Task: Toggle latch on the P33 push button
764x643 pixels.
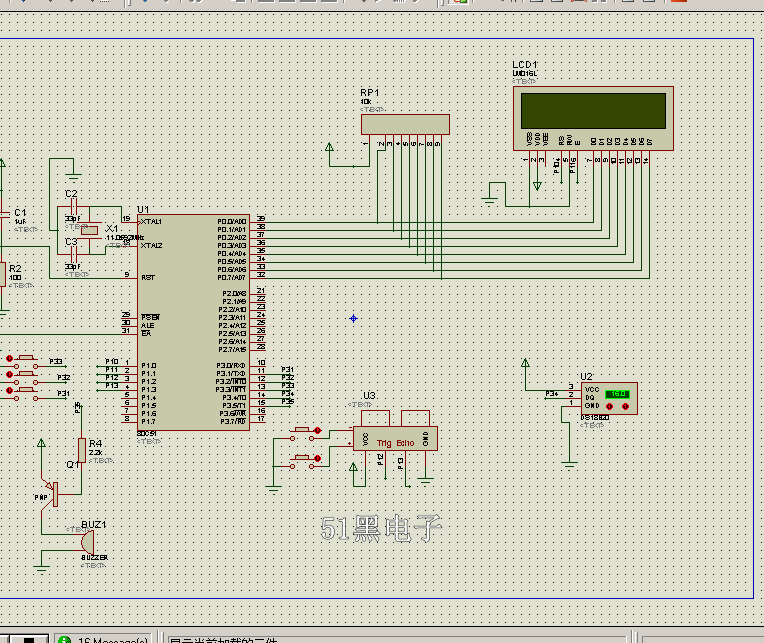Action: coord(9,359)
